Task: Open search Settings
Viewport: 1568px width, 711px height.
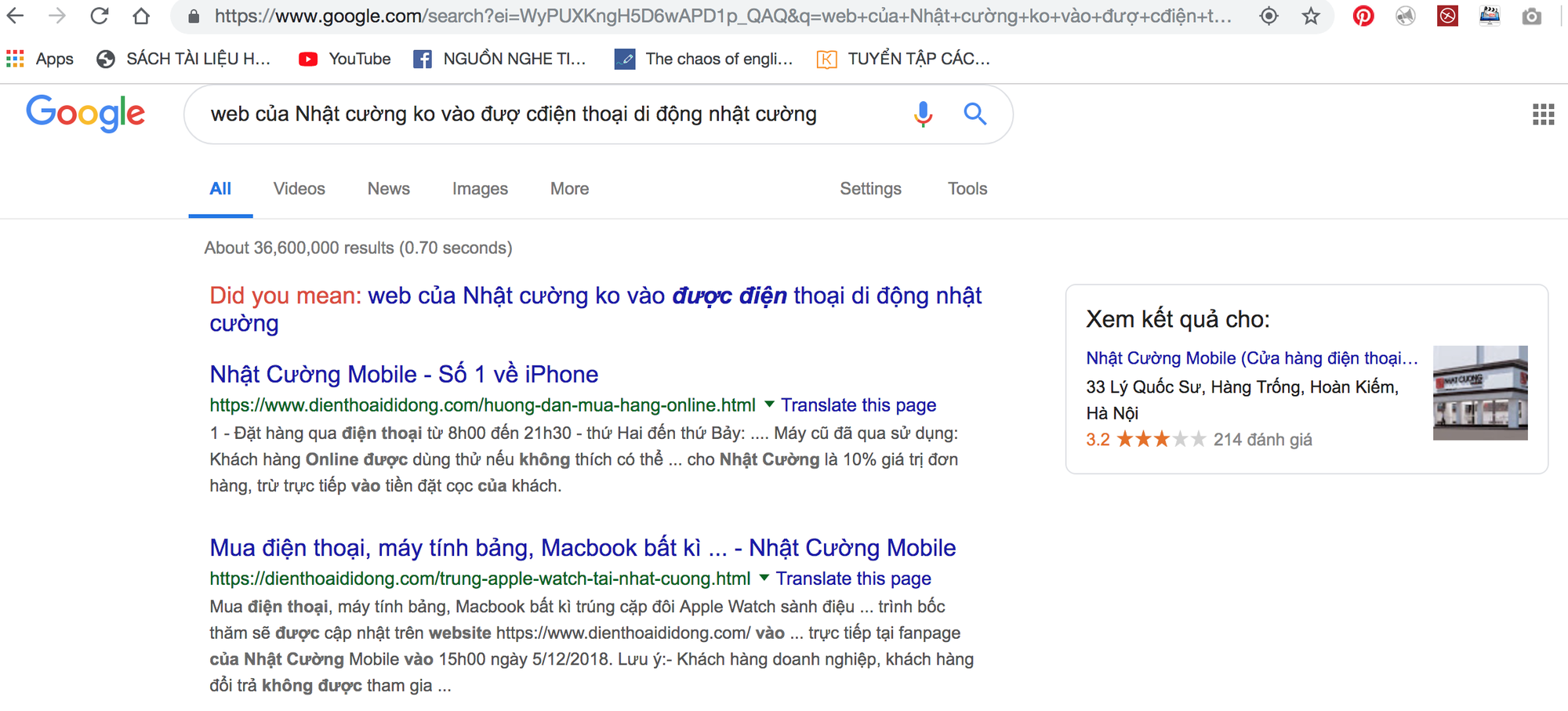Action: [x=870, y=189]
